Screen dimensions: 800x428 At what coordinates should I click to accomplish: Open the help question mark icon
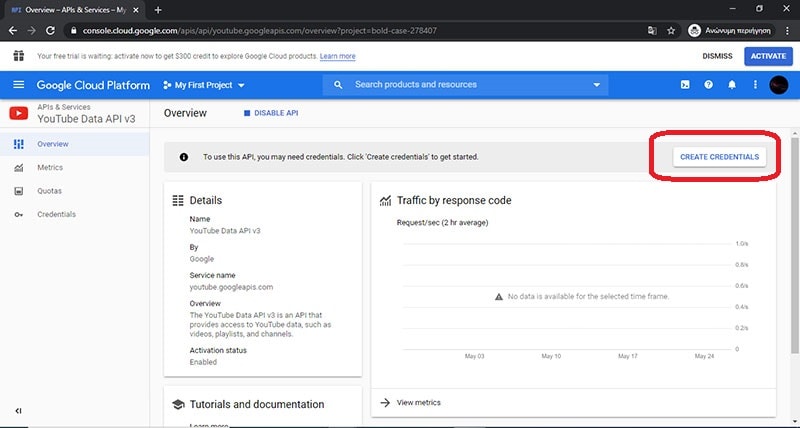coord(708,85)
